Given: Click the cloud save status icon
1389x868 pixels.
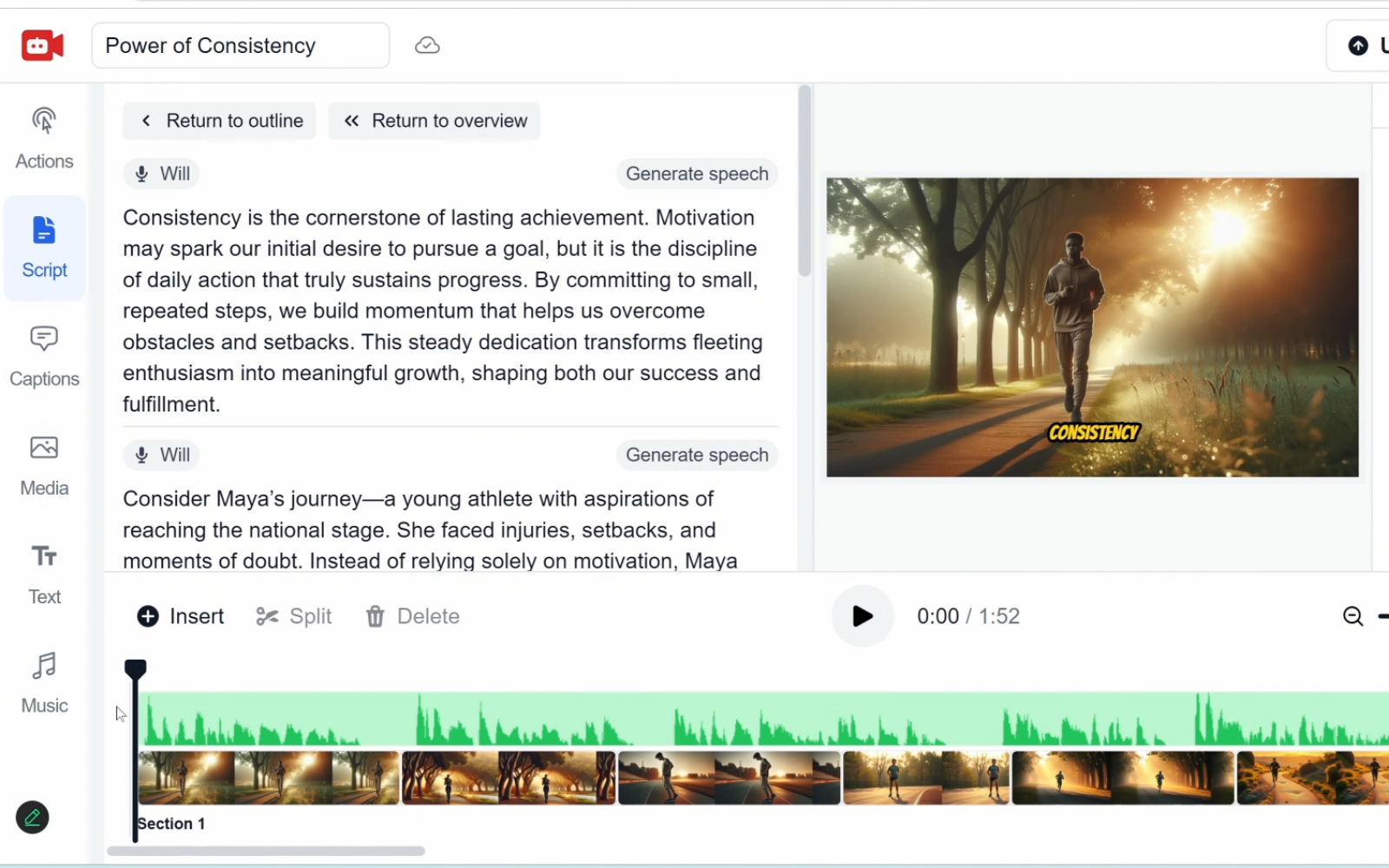Looking at the screenshot, I should click(x=427, y=45).
